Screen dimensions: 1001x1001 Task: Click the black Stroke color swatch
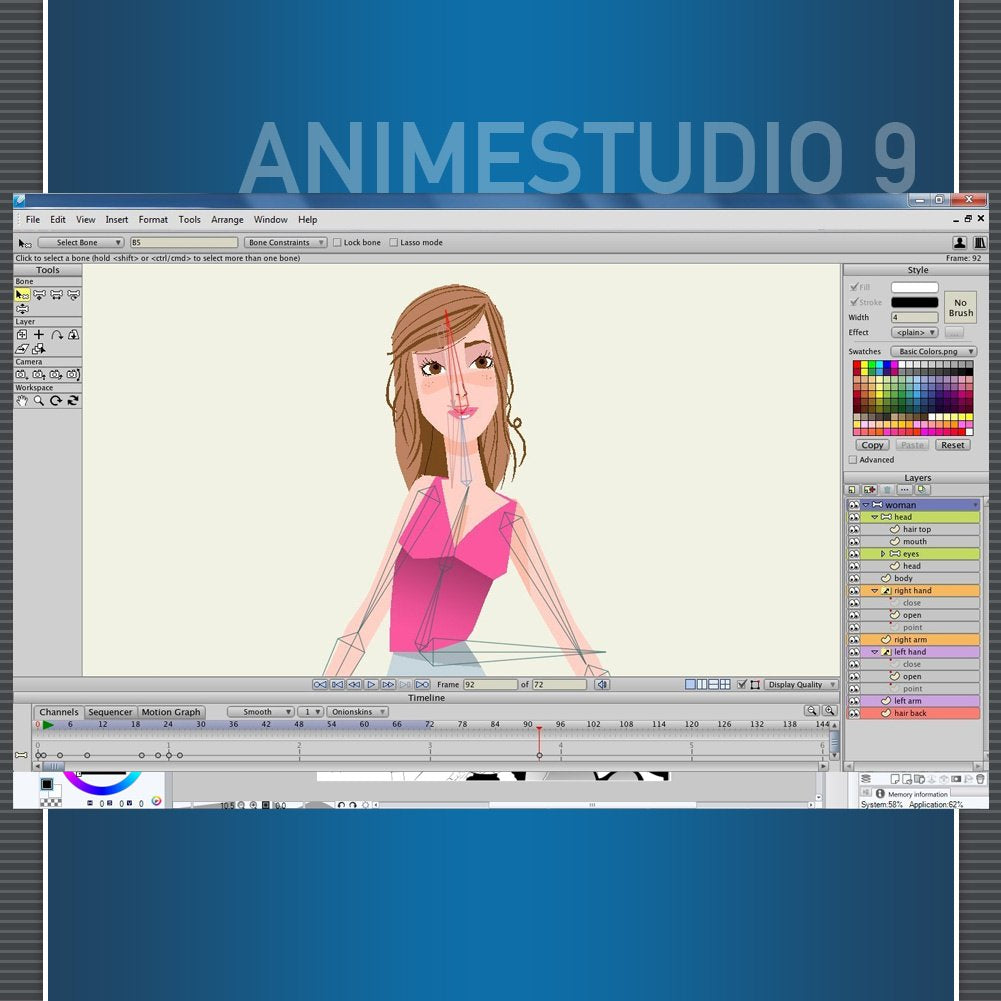(915, 302)
